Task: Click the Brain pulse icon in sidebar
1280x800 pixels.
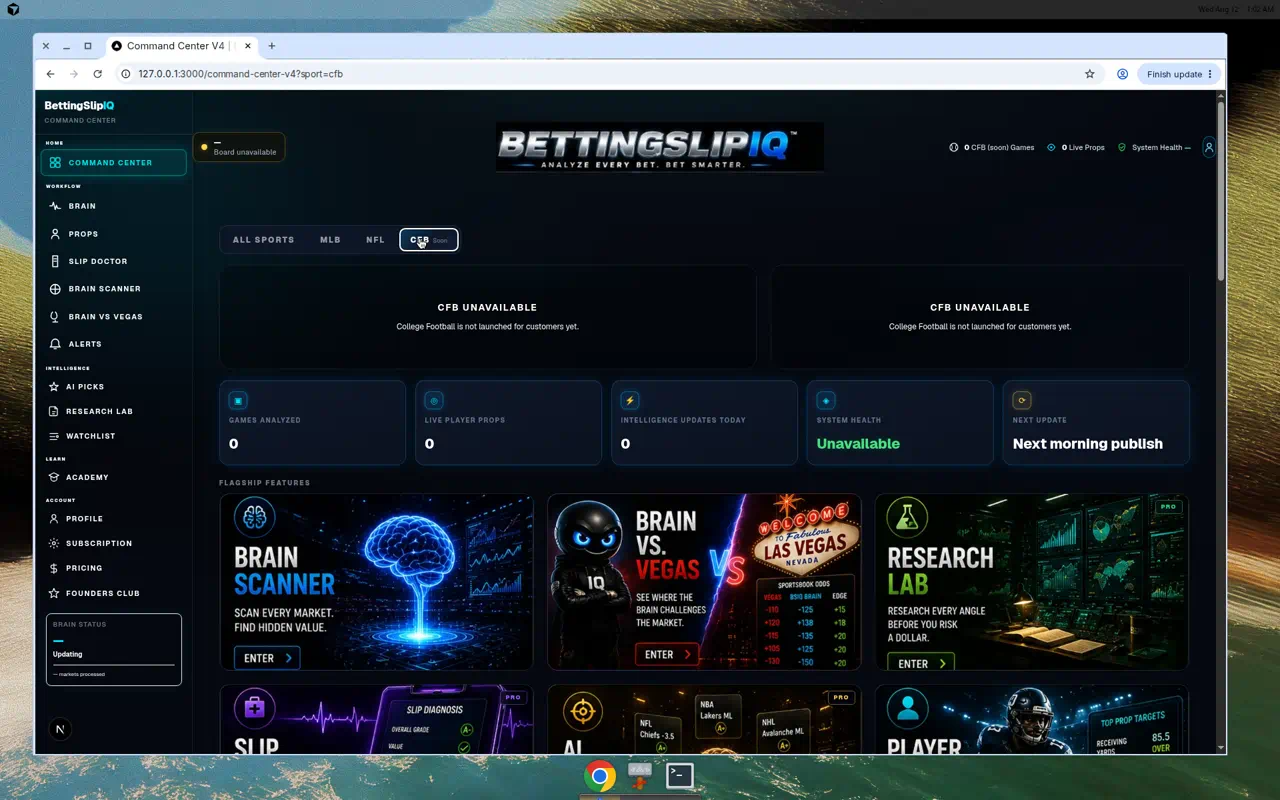Action: tap(55, 206)
